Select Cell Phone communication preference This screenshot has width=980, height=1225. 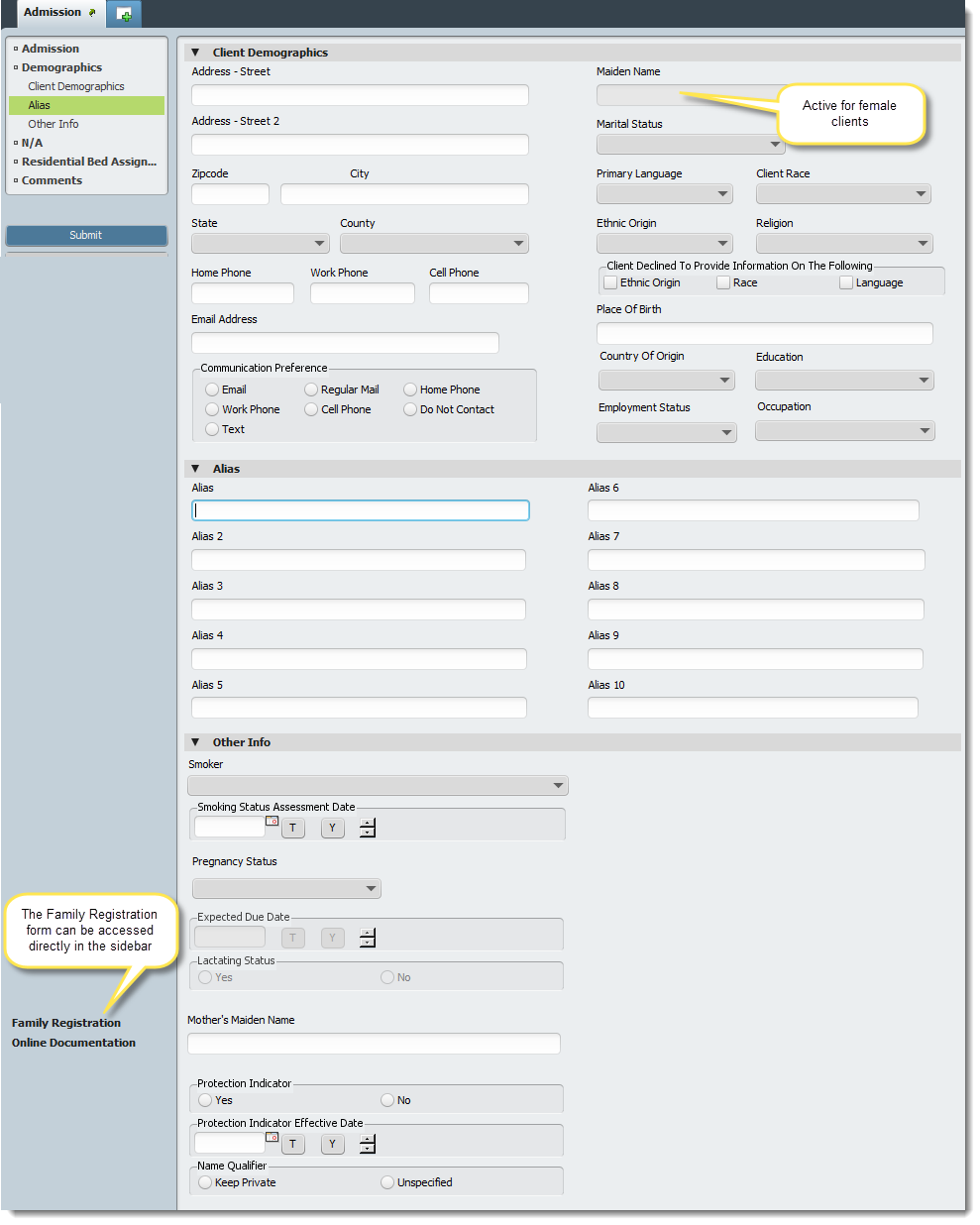[x=311, y=409]
